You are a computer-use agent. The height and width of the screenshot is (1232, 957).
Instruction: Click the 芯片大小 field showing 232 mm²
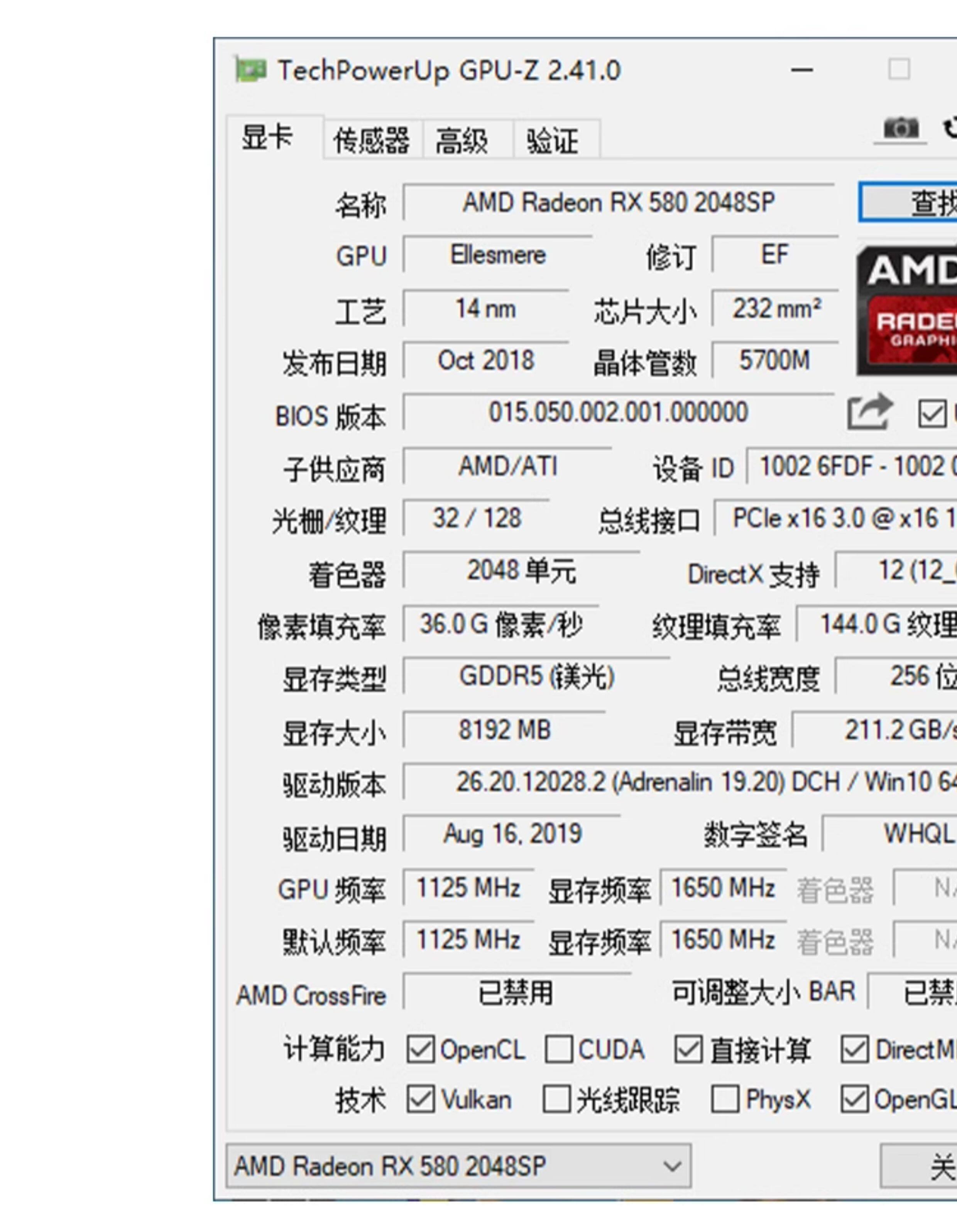[775, 308]
